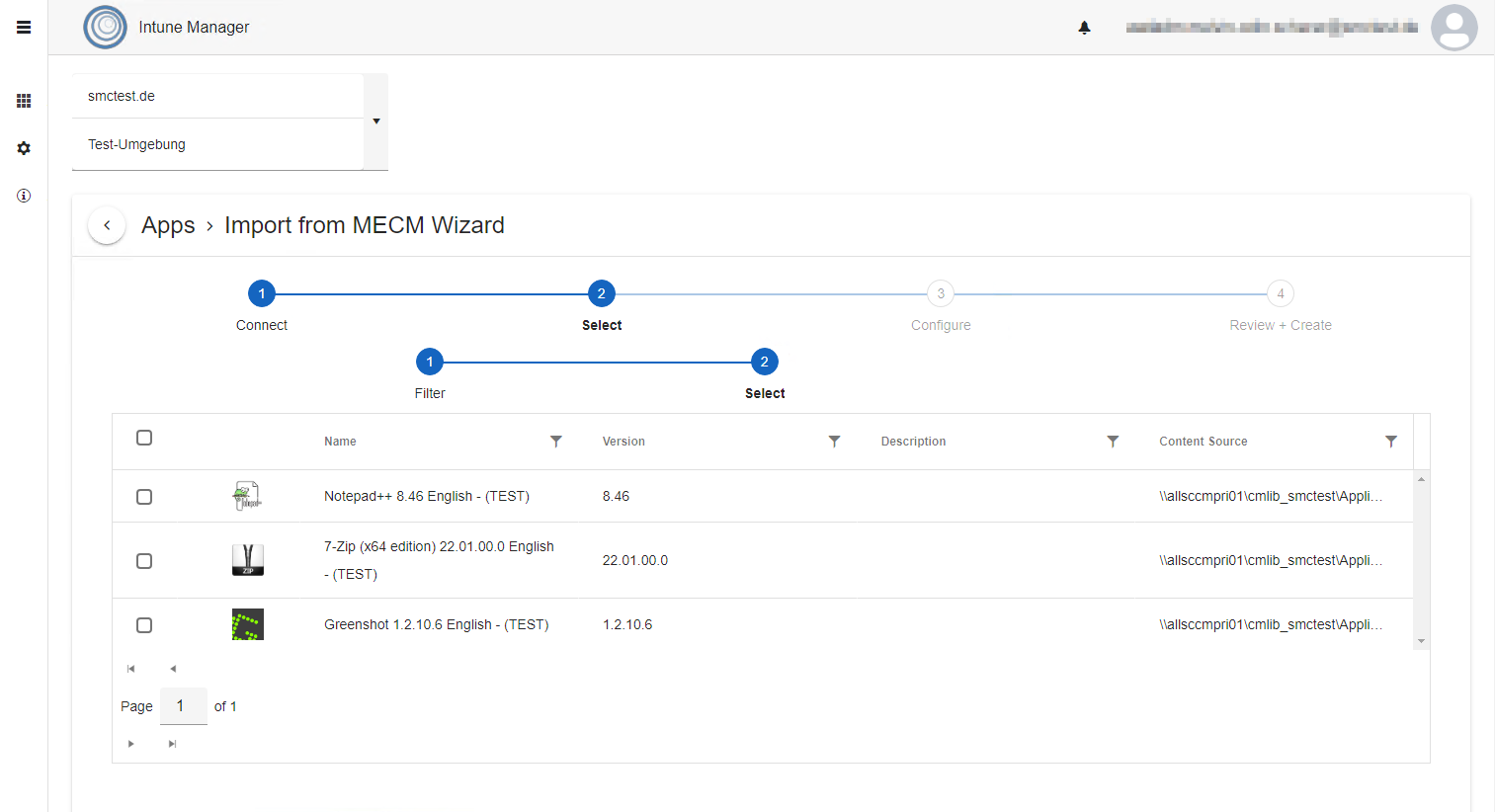
Task: Go to last page of the grid
Action: coord(173,744)
